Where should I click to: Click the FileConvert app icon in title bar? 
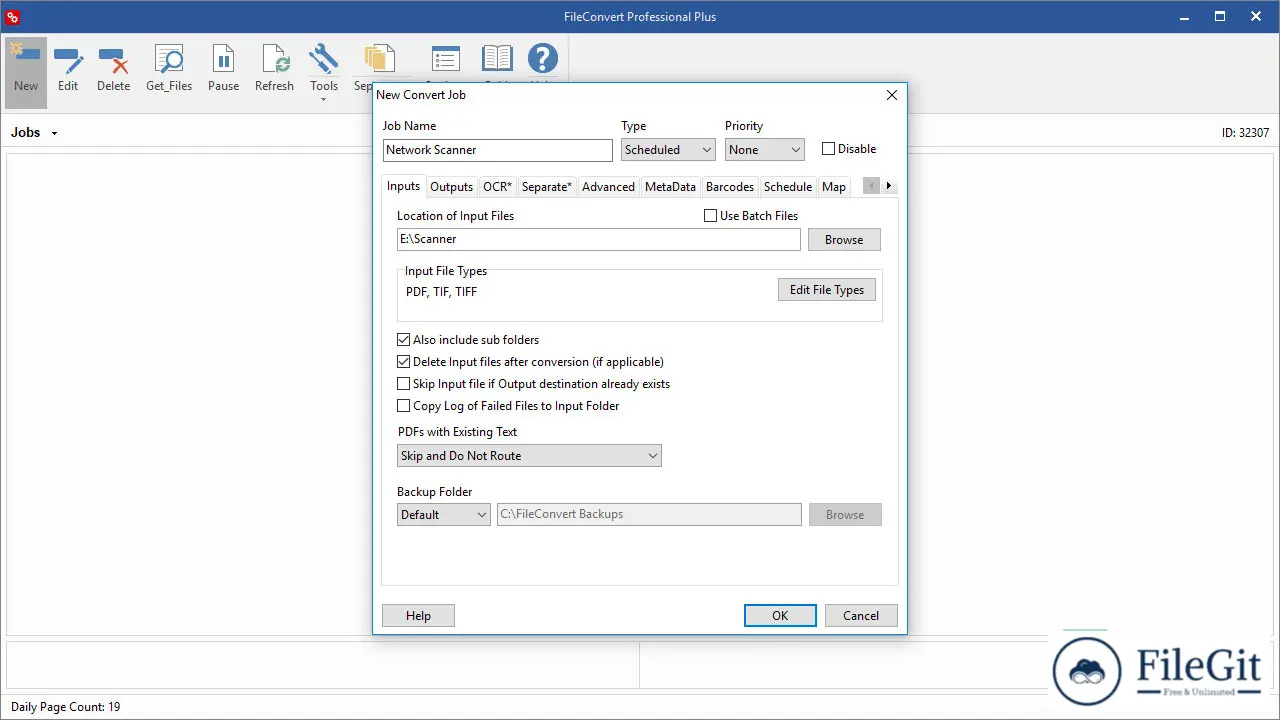pos(13,17)
